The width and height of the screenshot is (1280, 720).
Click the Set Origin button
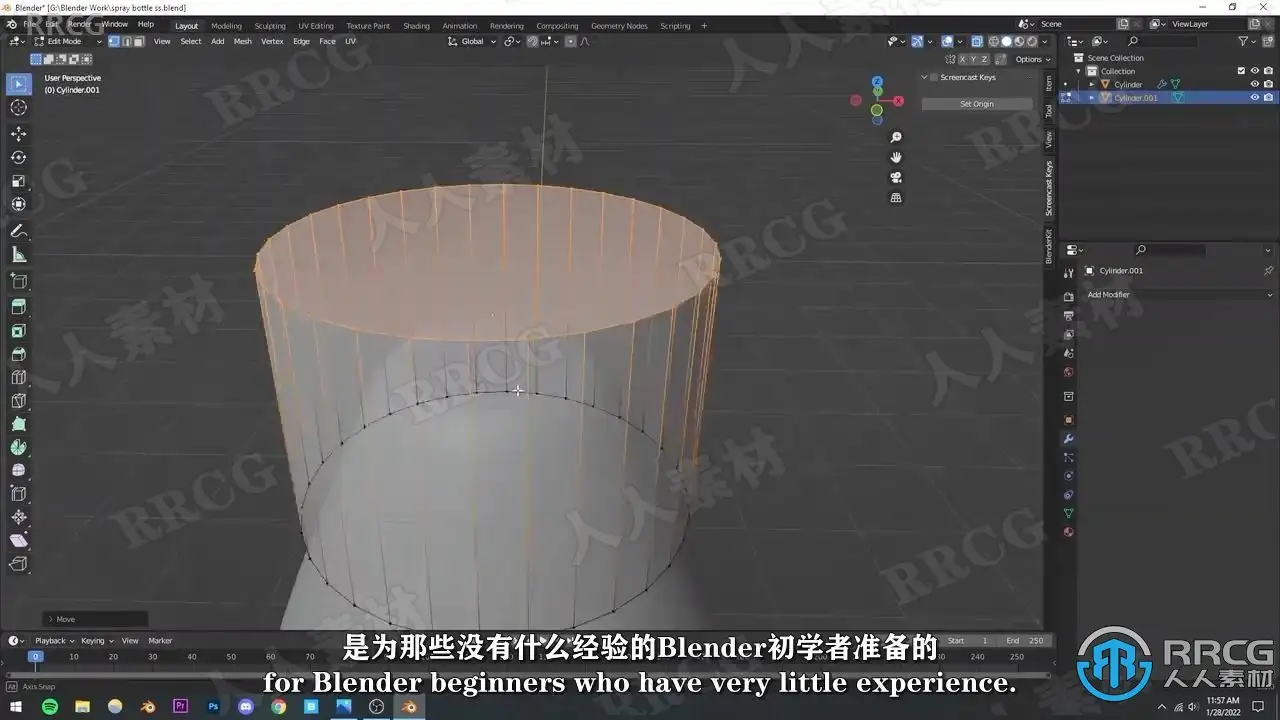(x=977, y=104)
